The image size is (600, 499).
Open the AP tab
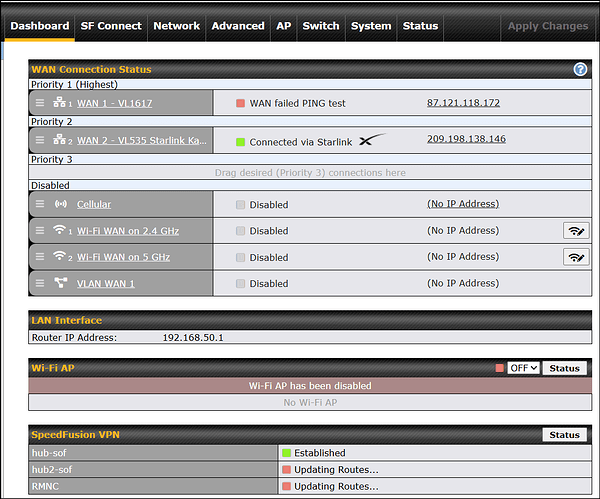pyautogui.click(x=284, y=26)
